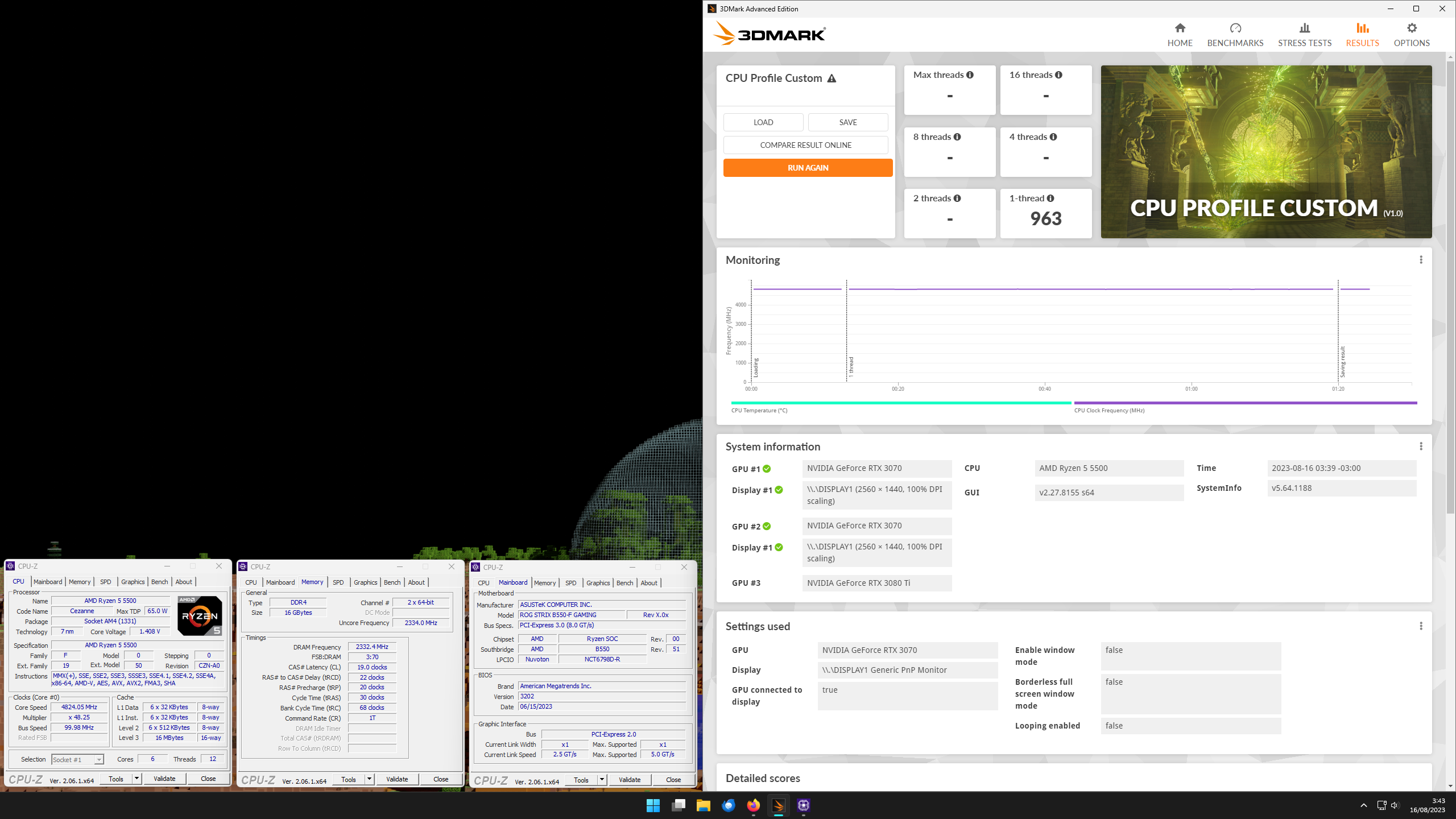
Task: Click the info icon beside 4 threads
Action: [x=1053, y=136]
